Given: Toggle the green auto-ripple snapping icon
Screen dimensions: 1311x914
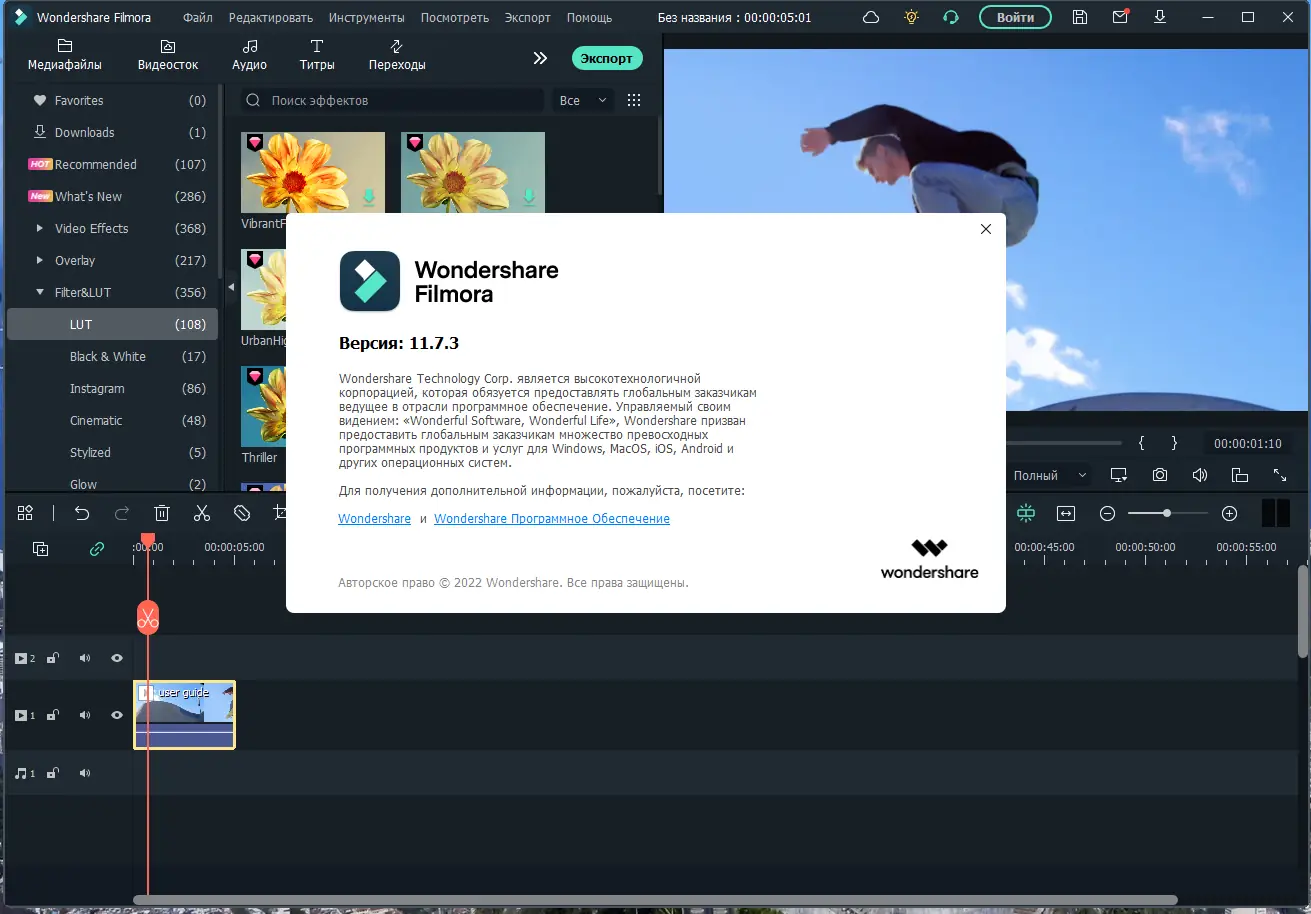Looking at the screenshot, I should point(1026,513).
